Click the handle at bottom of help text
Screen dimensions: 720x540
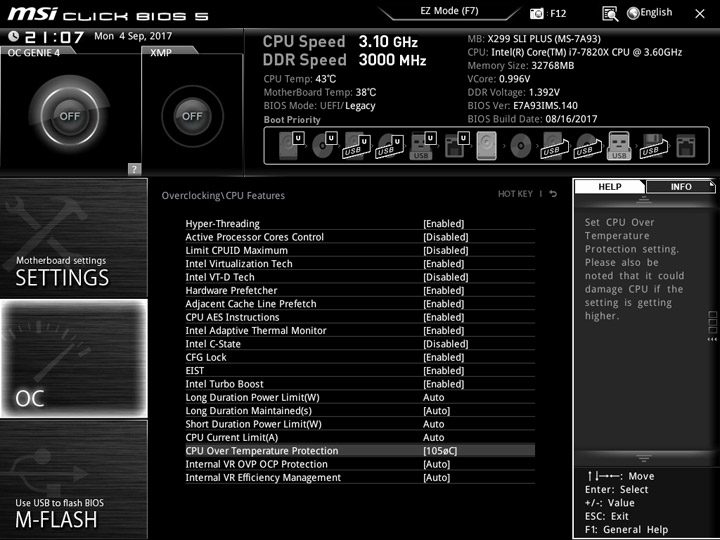(643, 458)
